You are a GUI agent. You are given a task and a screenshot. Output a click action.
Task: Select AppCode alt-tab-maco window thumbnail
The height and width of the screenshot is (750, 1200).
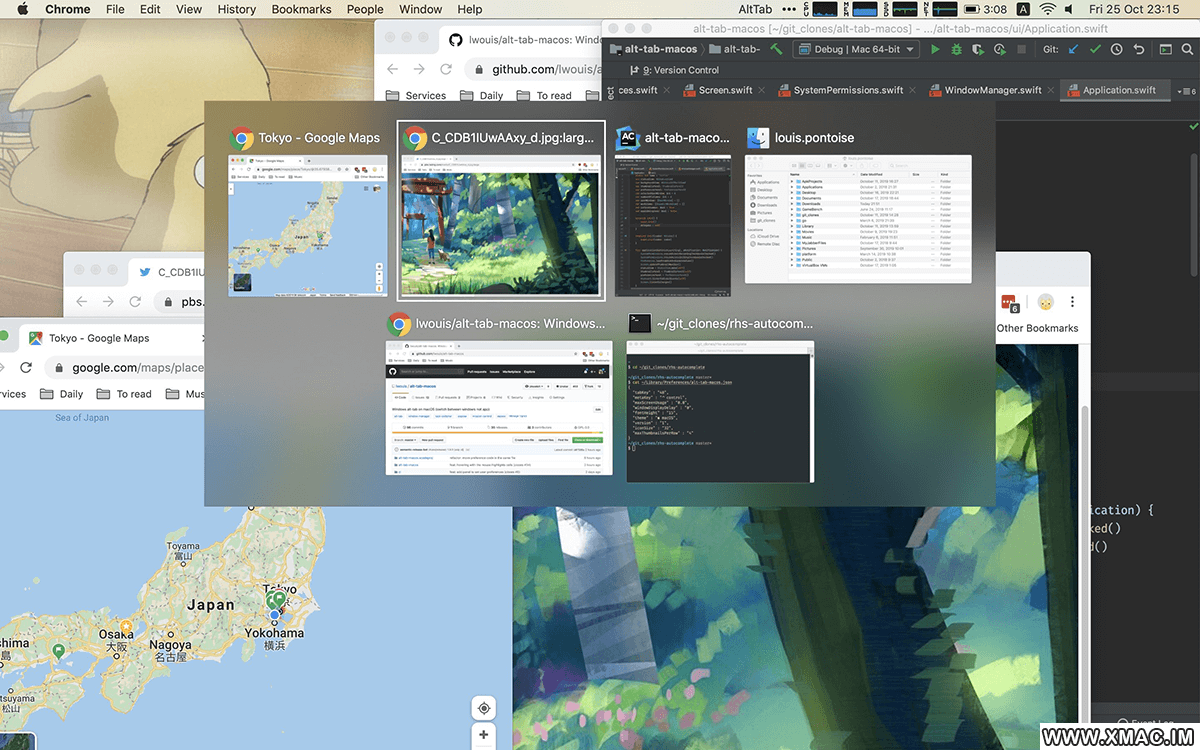pos(673,226)
